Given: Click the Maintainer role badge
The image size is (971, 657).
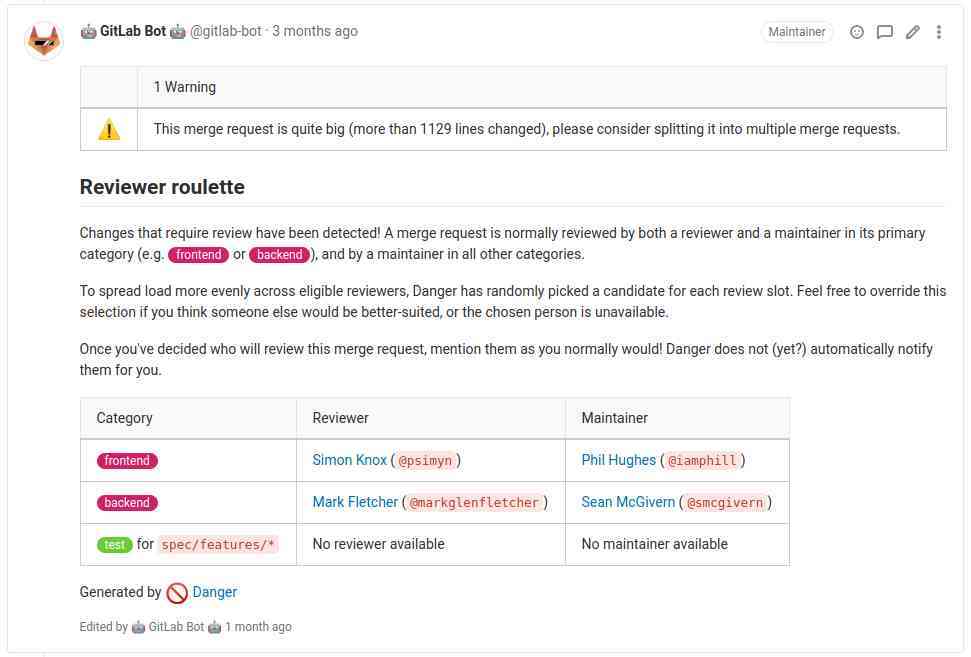Looking at the screenshot, I should click(796, 32).
